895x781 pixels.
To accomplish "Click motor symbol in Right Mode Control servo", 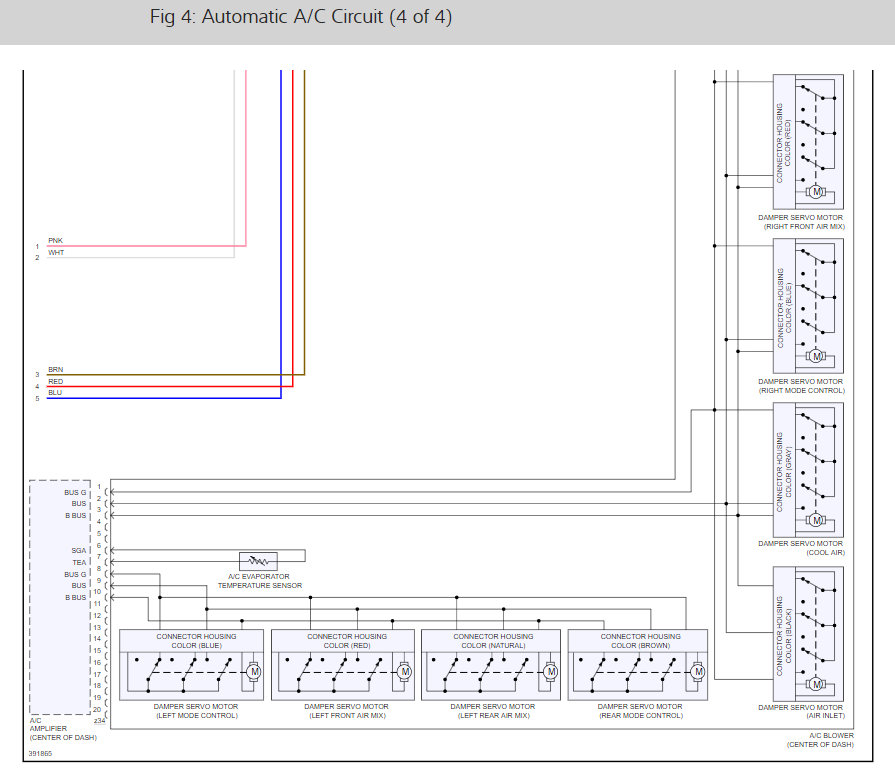I will coord(816,356).
